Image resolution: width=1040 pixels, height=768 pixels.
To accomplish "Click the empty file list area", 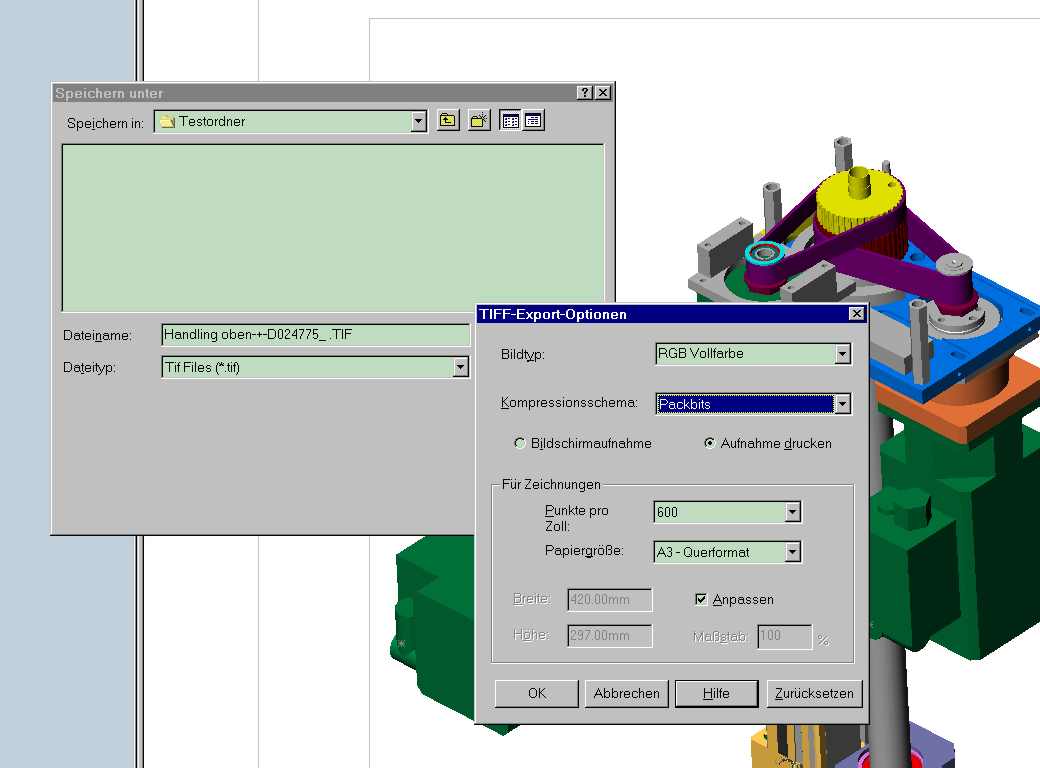I will pyautogui.click(x=333, y=227).
